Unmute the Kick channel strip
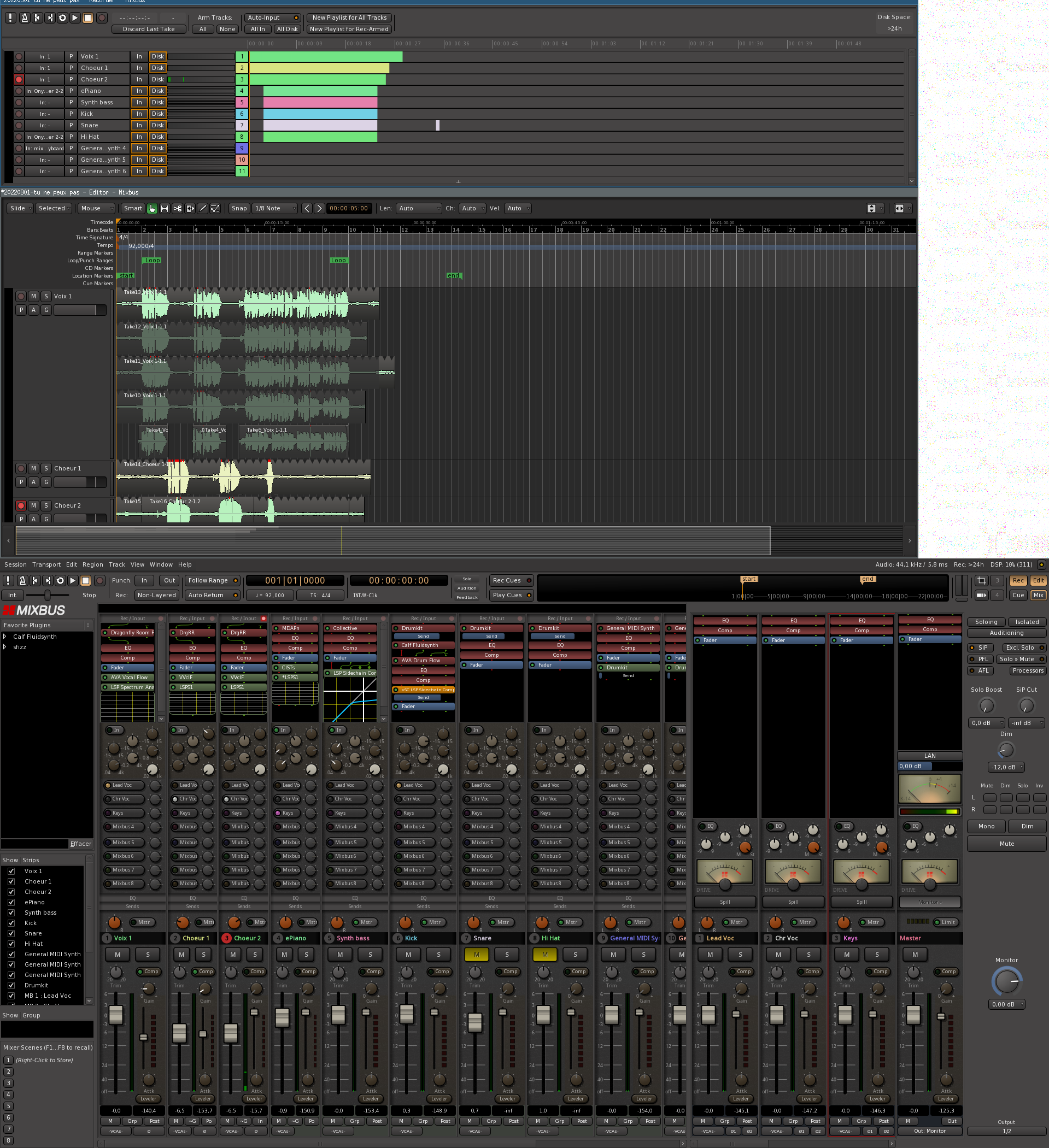This screenshot has height=1148, width=1049. 408,955
